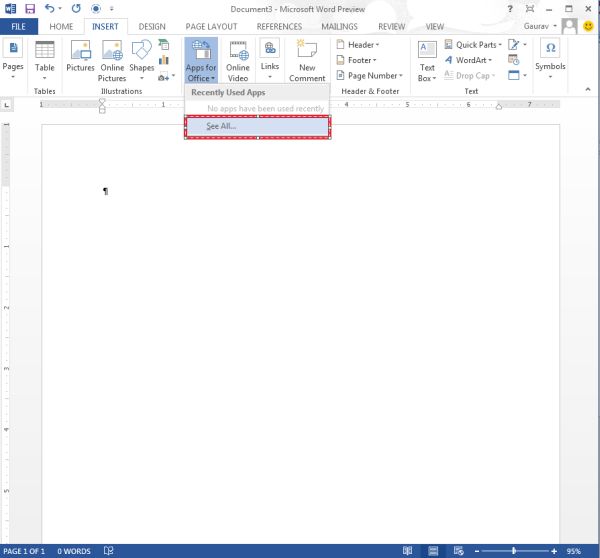
Task: Open the proofing errors status icon
Action: [x=108, y=551]
